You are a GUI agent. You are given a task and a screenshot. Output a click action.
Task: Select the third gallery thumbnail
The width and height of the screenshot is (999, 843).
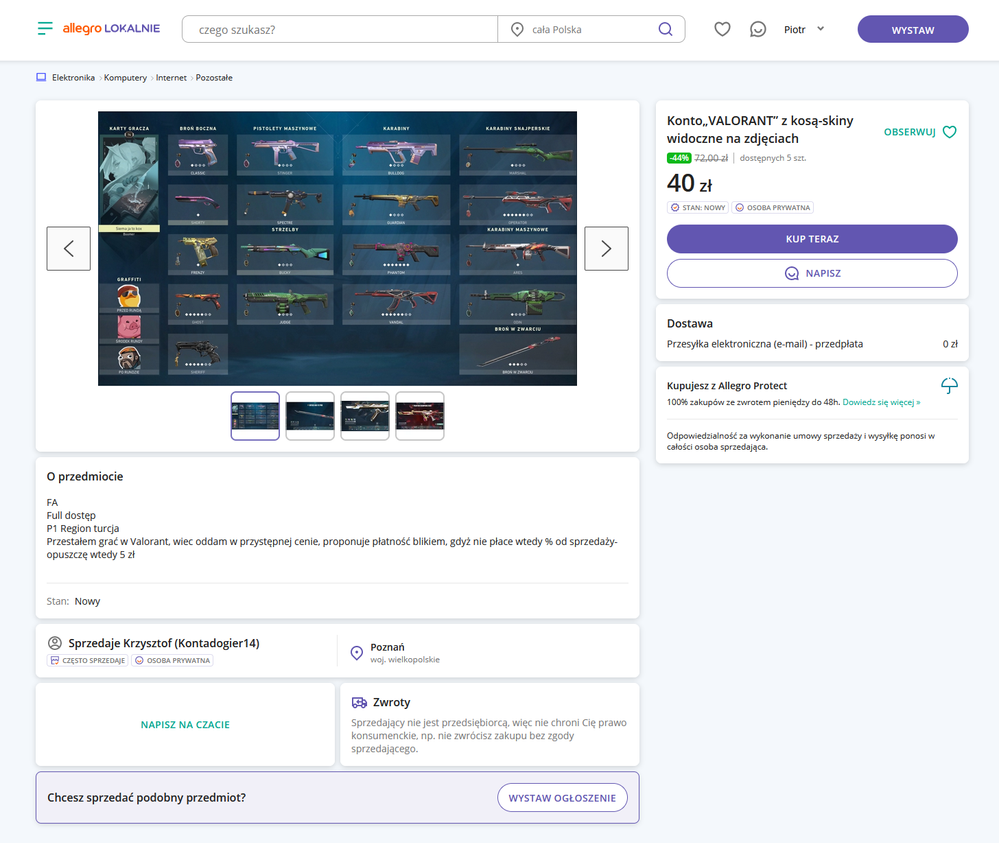(x=364, y=416)
